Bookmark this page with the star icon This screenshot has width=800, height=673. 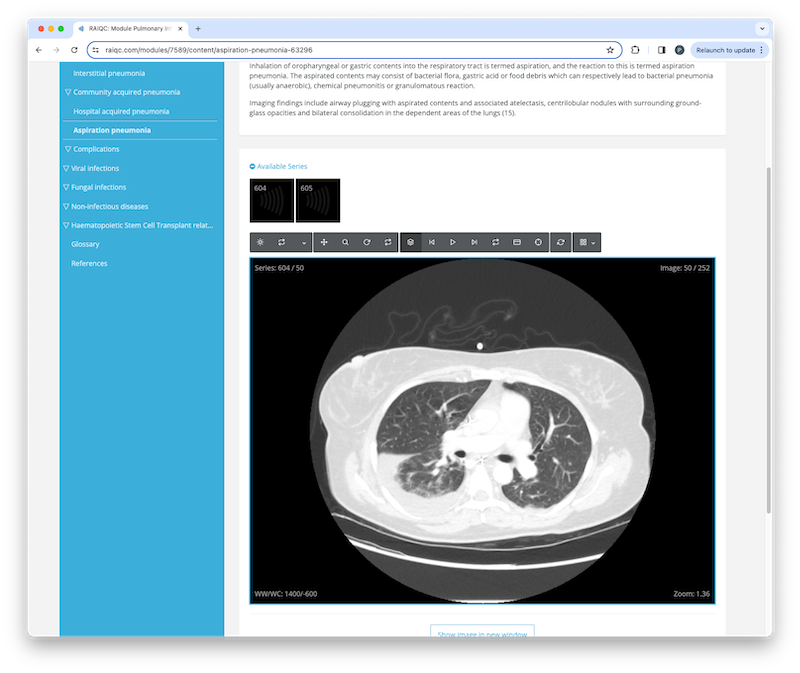pos(610,50)
